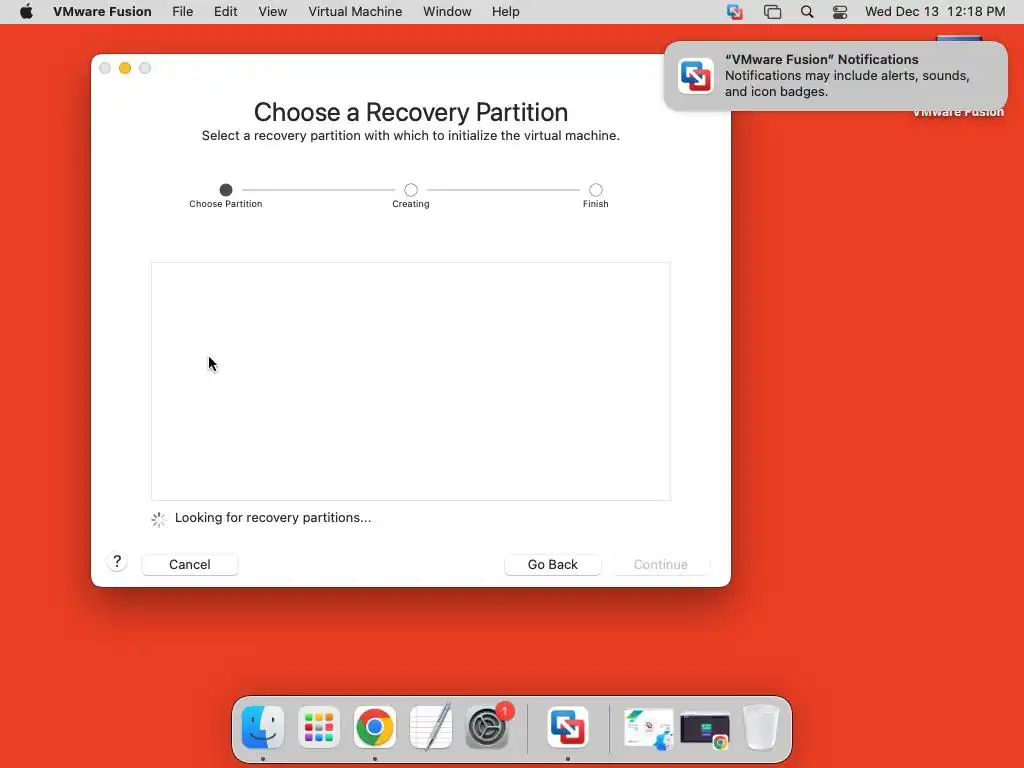The height and width of the screenshot is (768, 1024).
Task: Click the VMware Fusion Notifications banner
Action: coord(835,76)
